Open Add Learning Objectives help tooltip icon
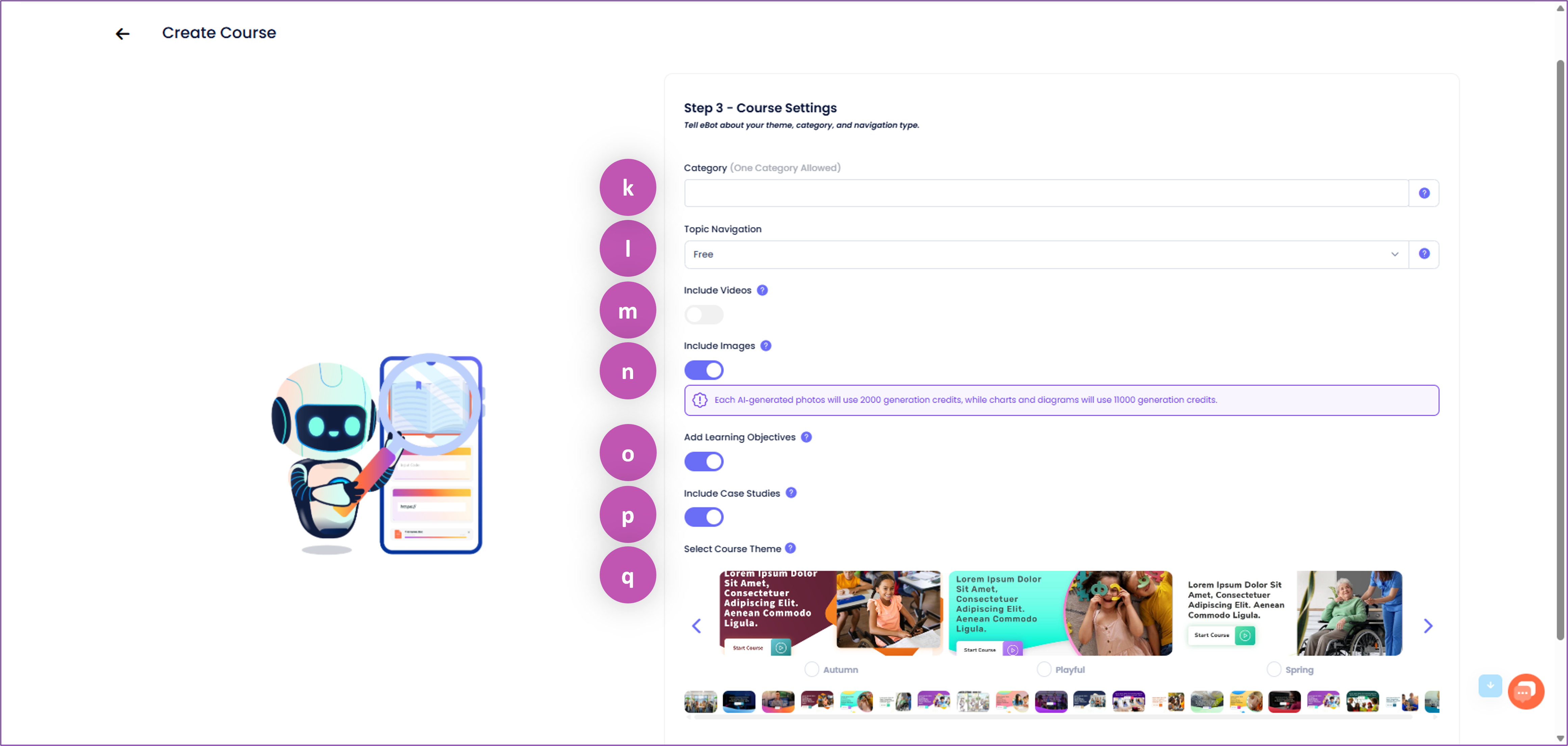 point(806,437)
